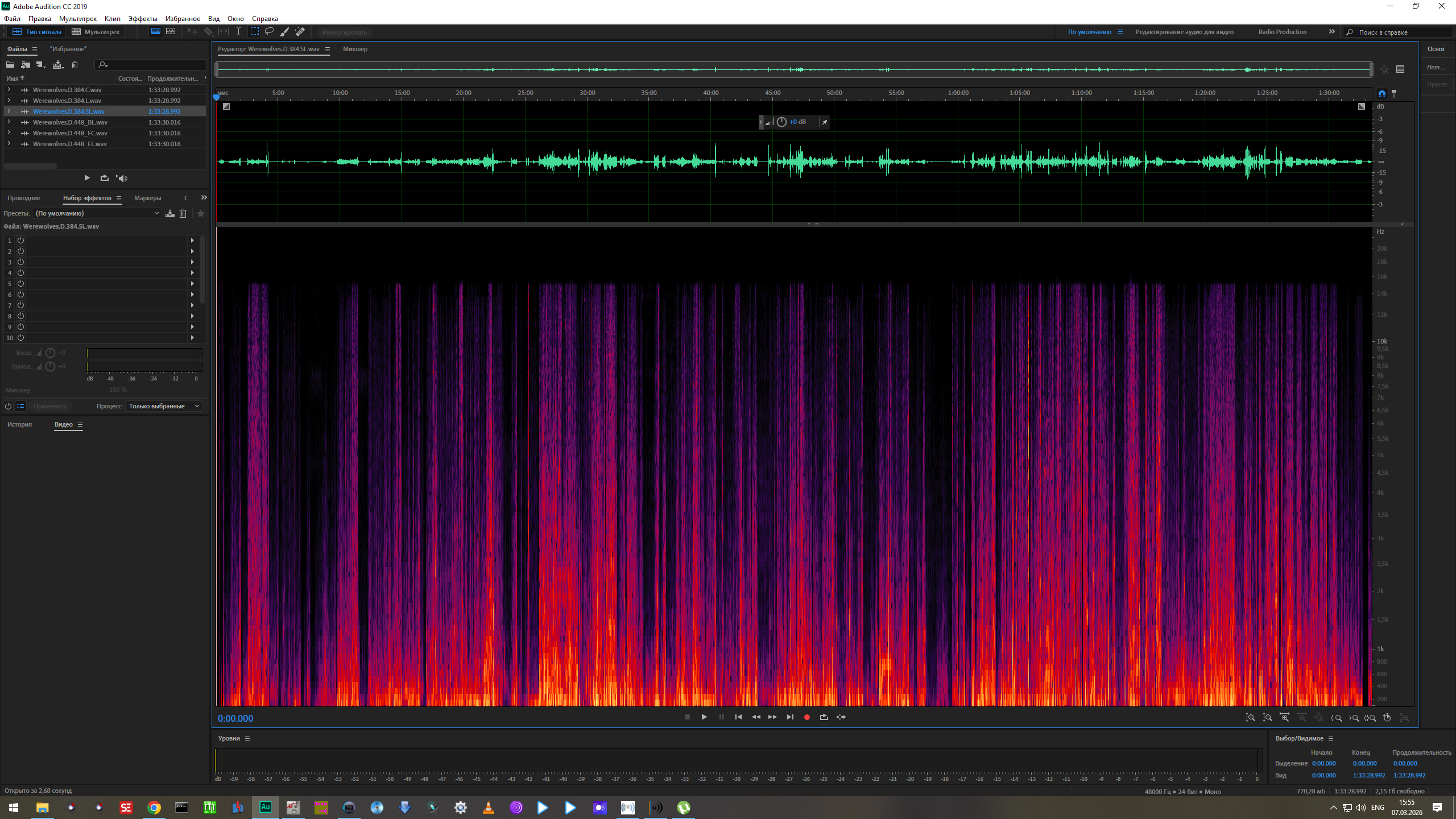The height and width of the screenshot is (819, 1456).
Task: Toggle power for effect slot 5
Action: pos(20,284)
